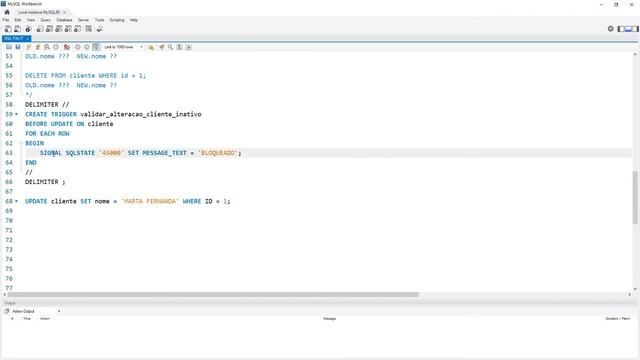Viewport: 640px width, 360px height.
Task: Open the File menu
Action: (x=6, y=20)
